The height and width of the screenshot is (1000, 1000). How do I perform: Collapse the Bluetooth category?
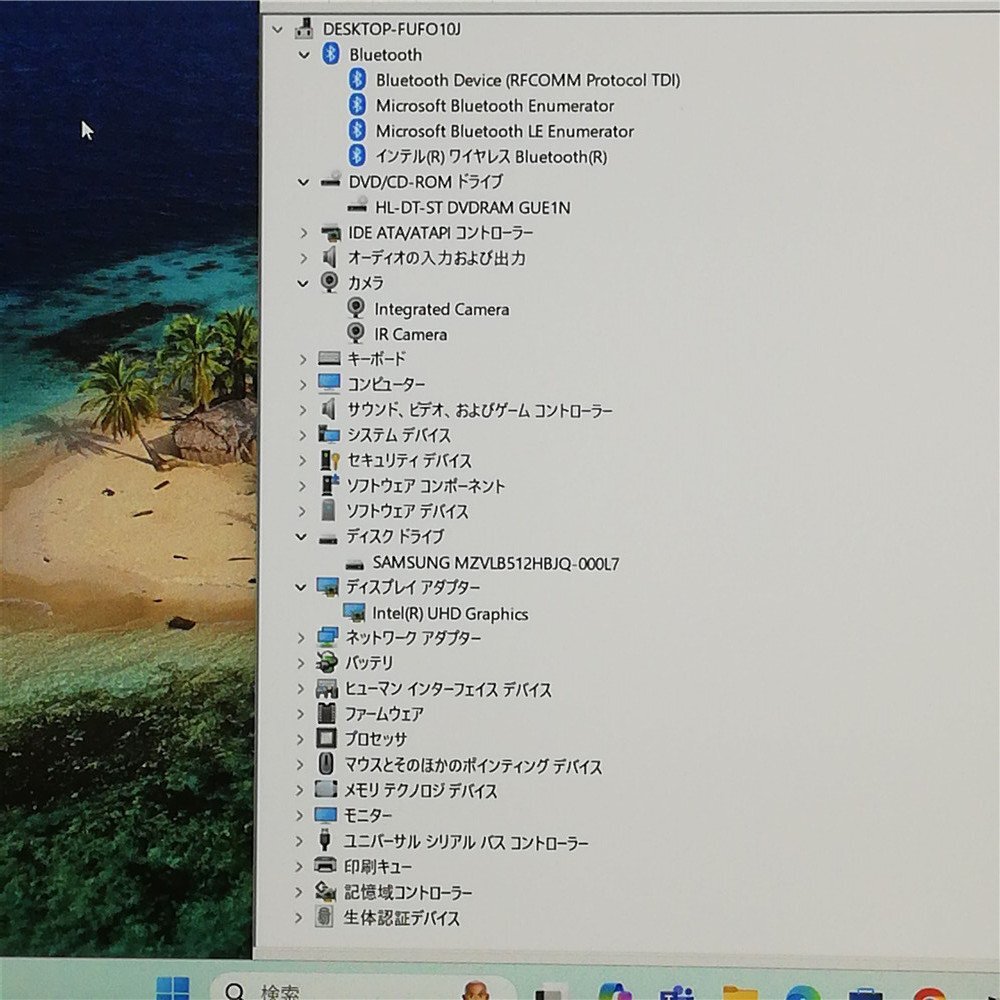304,55
